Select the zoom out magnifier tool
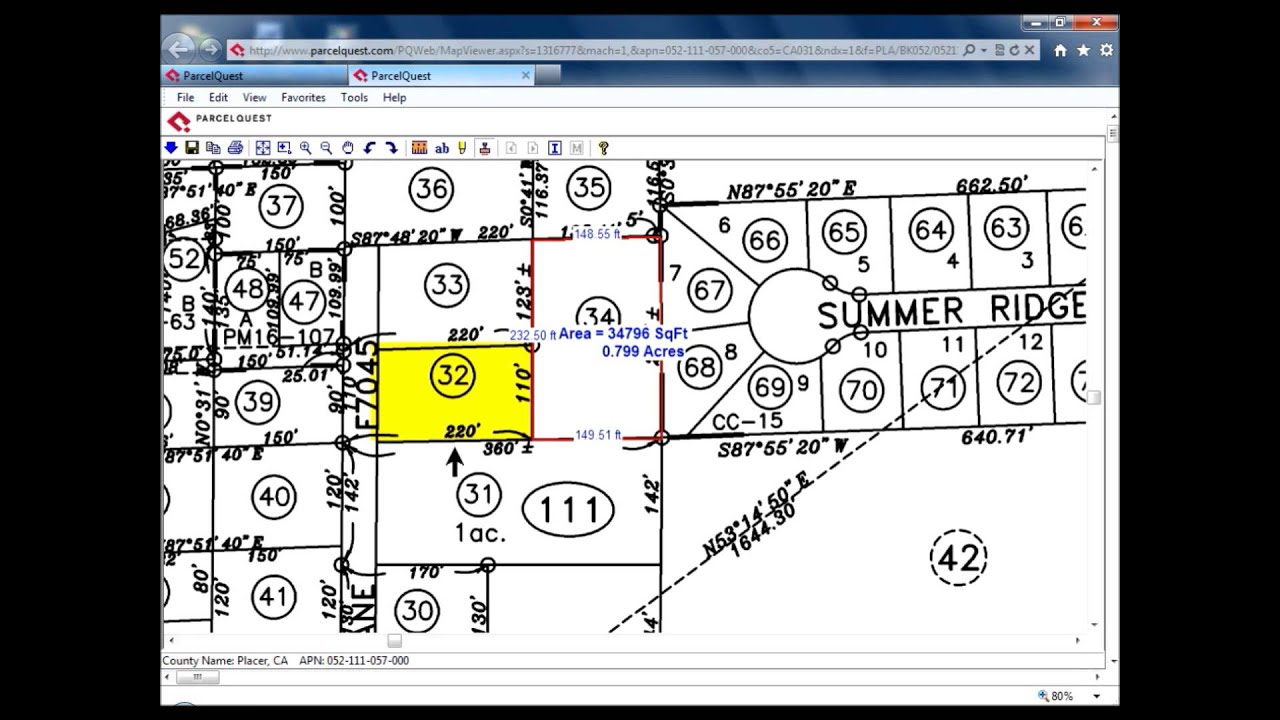 (x=326, y=148)
